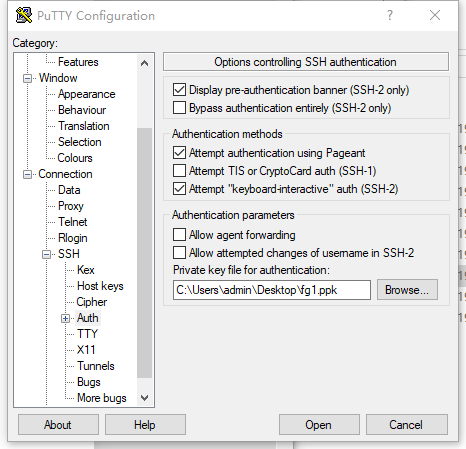The width and height of the screenshot is (466, 449).
Task: Collapse the Window tree node
Action: click(27, 78)
